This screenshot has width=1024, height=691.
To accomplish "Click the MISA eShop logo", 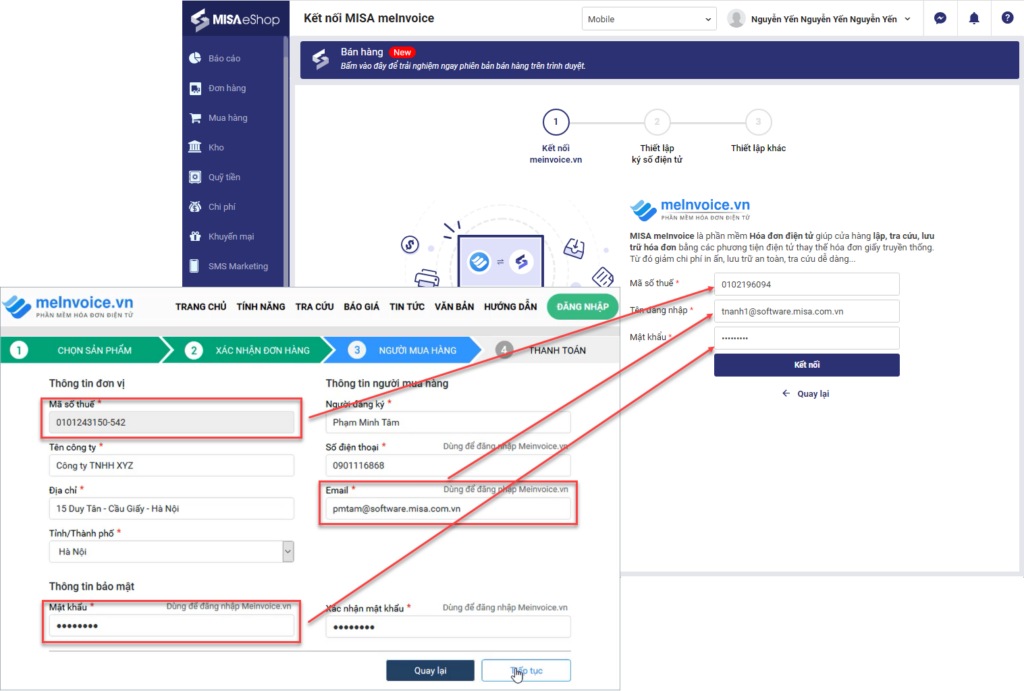I will 235,20.
